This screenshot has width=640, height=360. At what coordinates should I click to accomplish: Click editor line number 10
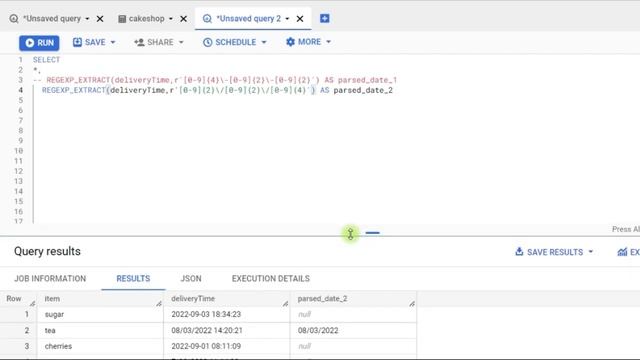pyautogui.click(x=18, y=151)
